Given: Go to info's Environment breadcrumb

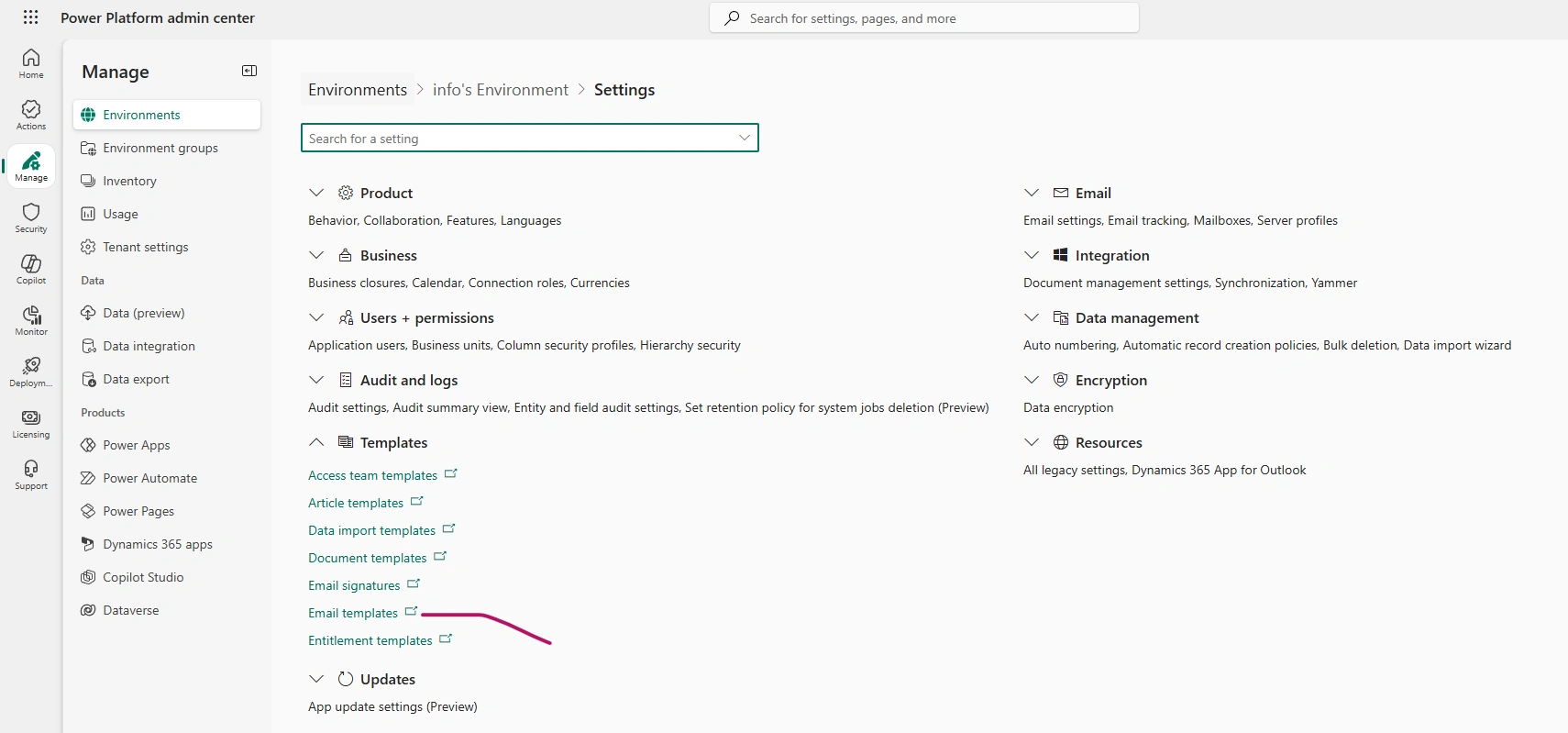Looking at the screenshot, I should click(501, 90).
